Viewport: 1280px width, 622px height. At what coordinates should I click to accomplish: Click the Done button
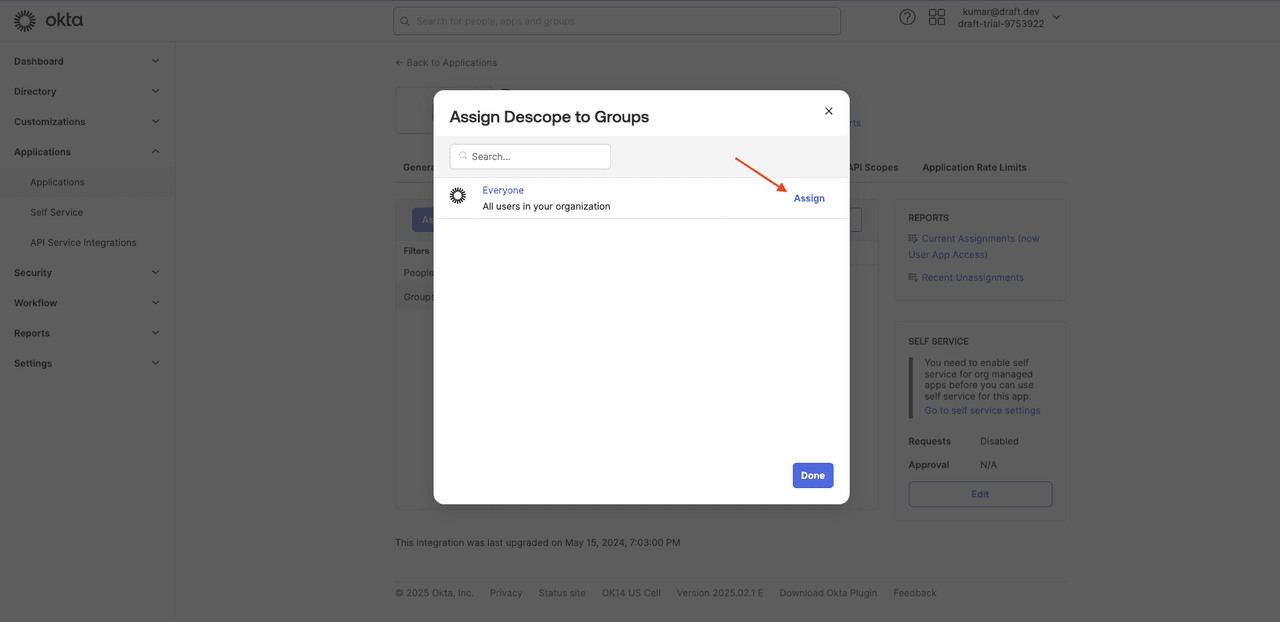pyautogui.click(x=812, y=475)
